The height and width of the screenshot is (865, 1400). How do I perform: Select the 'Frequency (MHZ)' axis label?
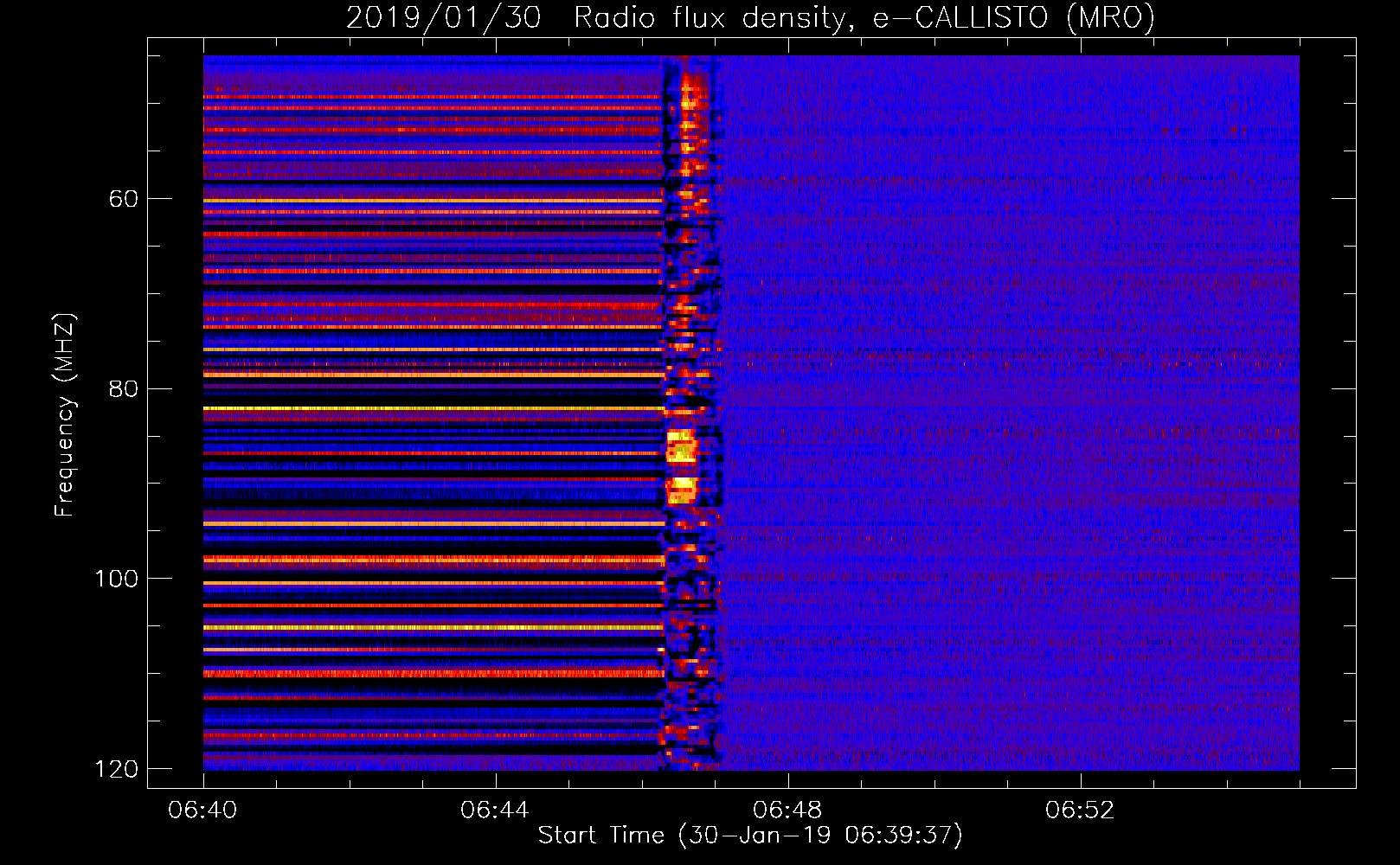pyautogui.click(x=64, y=415)
